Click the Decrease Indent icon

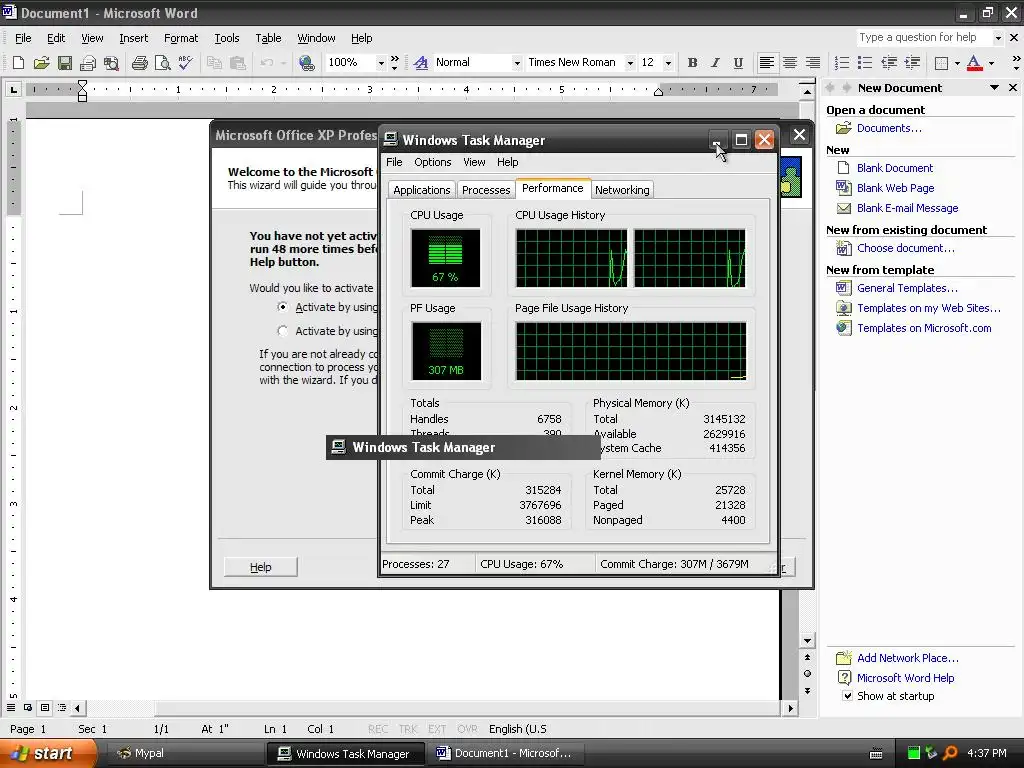889,63
